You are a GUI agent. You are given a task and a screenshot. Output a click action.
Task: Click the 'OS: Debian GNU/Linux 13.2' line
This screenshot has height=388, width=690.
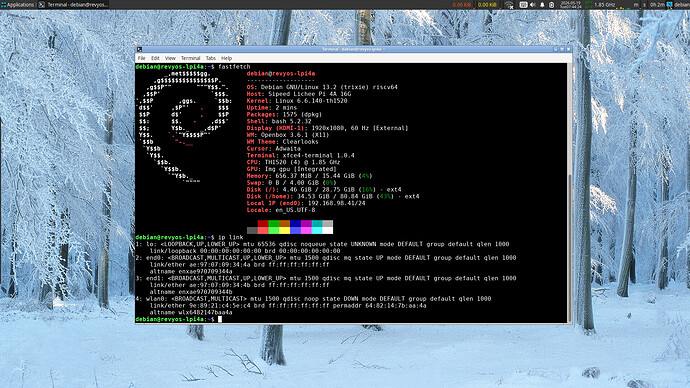pyautogui.click(x=322, y=87)
